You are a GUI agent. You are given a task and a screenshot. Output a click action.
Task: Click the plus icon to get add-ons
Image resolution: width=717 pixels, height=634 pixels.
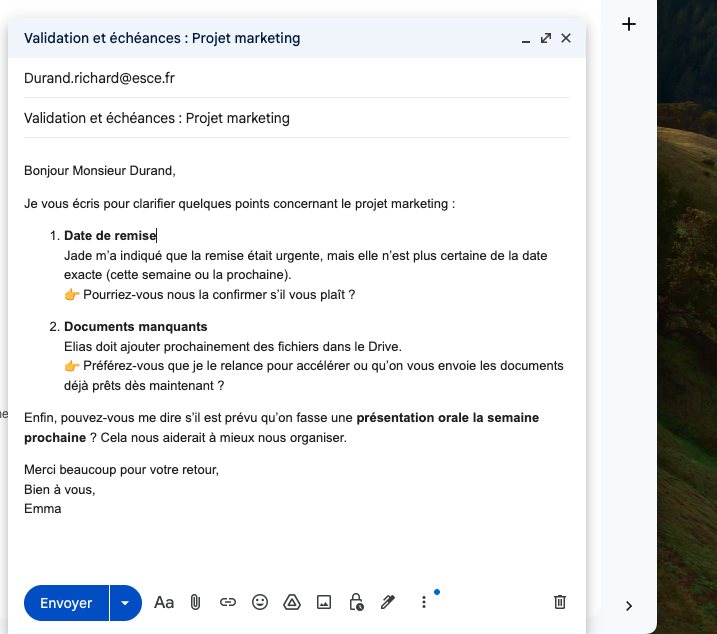(x=629, y=24)
